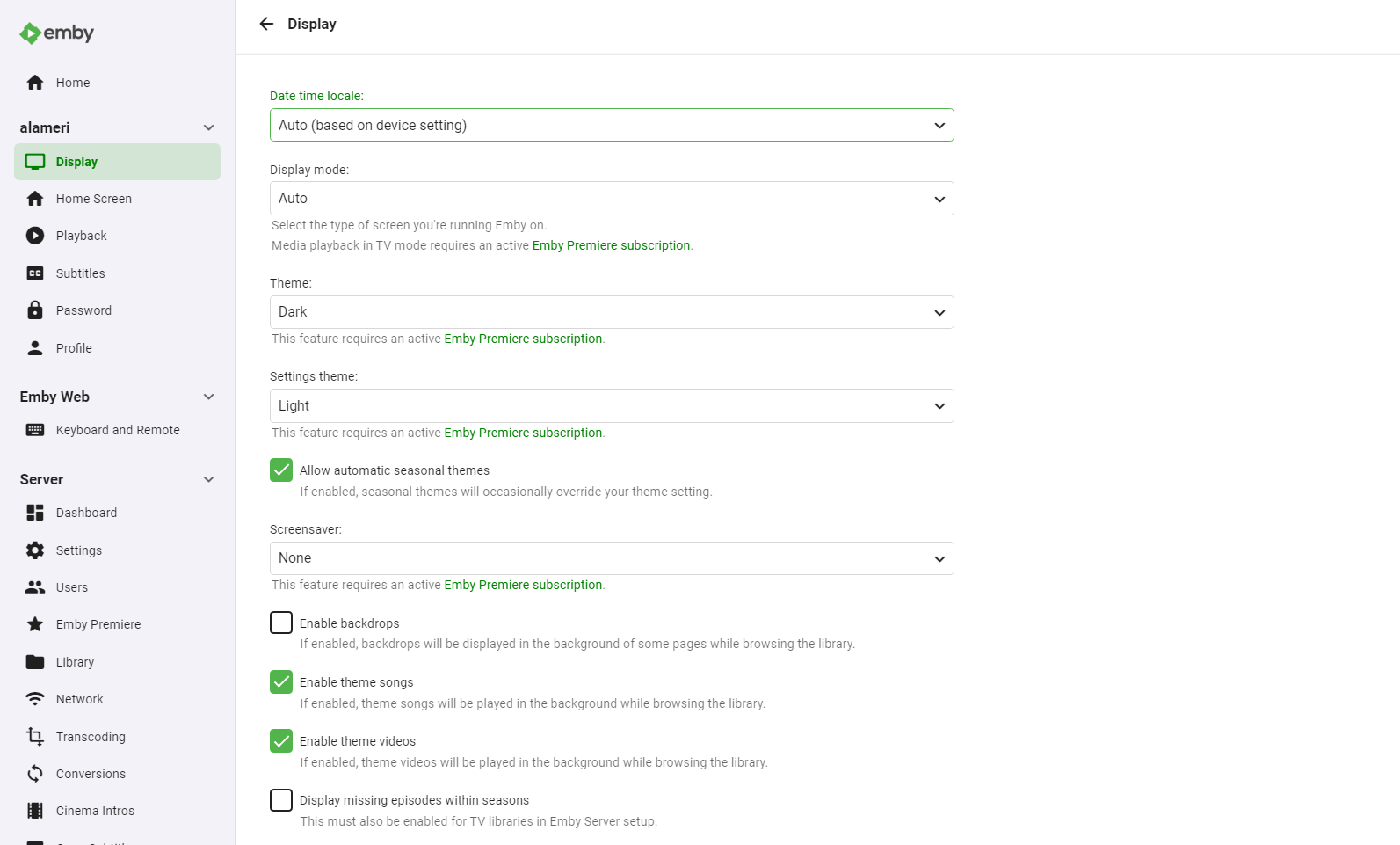The height and width of the screenshot is (845, 1400).
Task: Click the Emby Premiere star icon
Action: point(35,624)
